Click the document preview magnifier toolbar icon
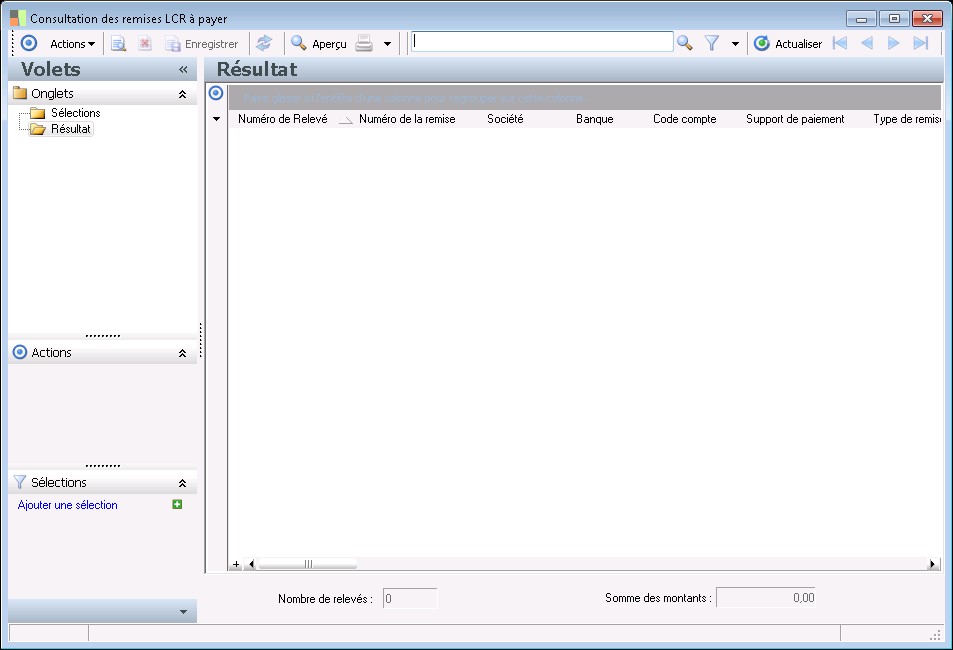This screenshot has height=650, width=953. (118, 44)
